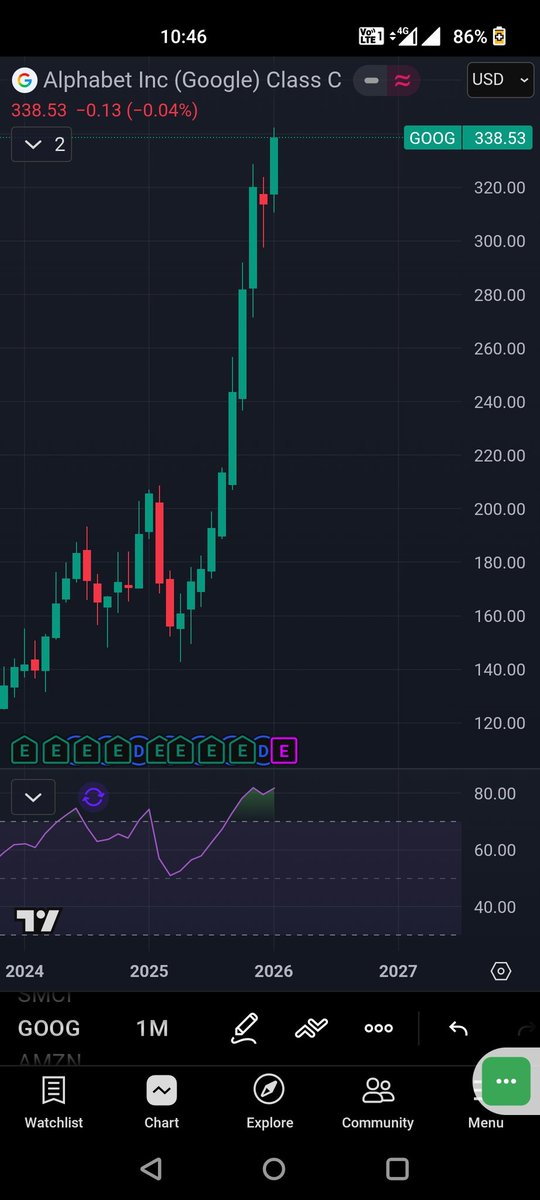Switch to the Watchlist tab
540x1200 pixels.
[x=54, y=1102]
